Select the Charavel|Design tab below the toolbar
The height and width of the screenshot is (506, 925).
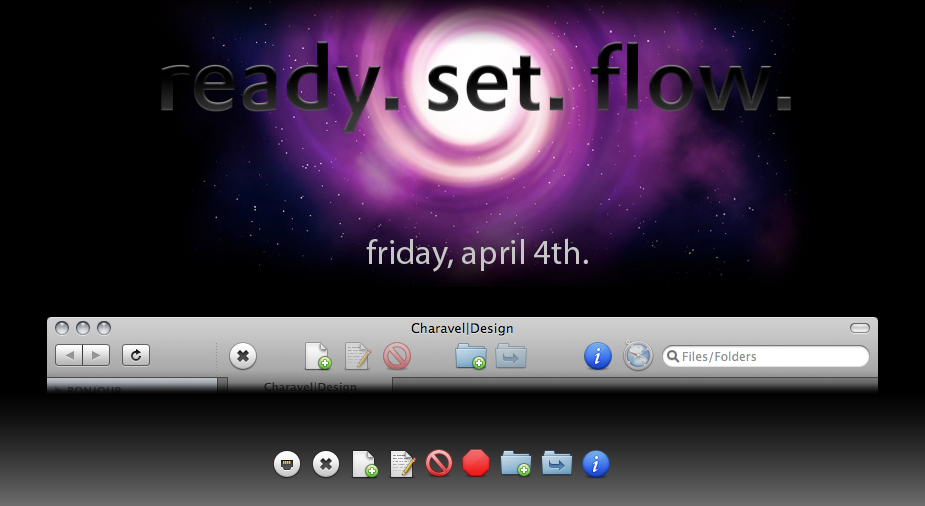tap(310, 386)
